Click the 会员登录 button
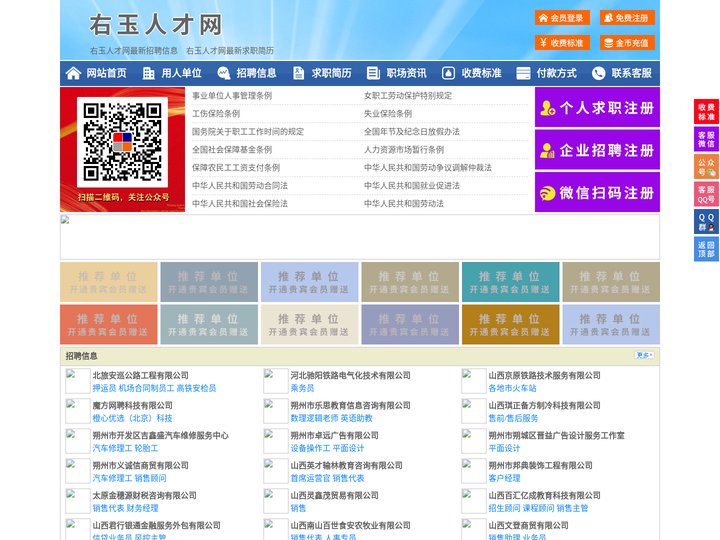This screenshot has width=720, height=540. coord(562,18)
